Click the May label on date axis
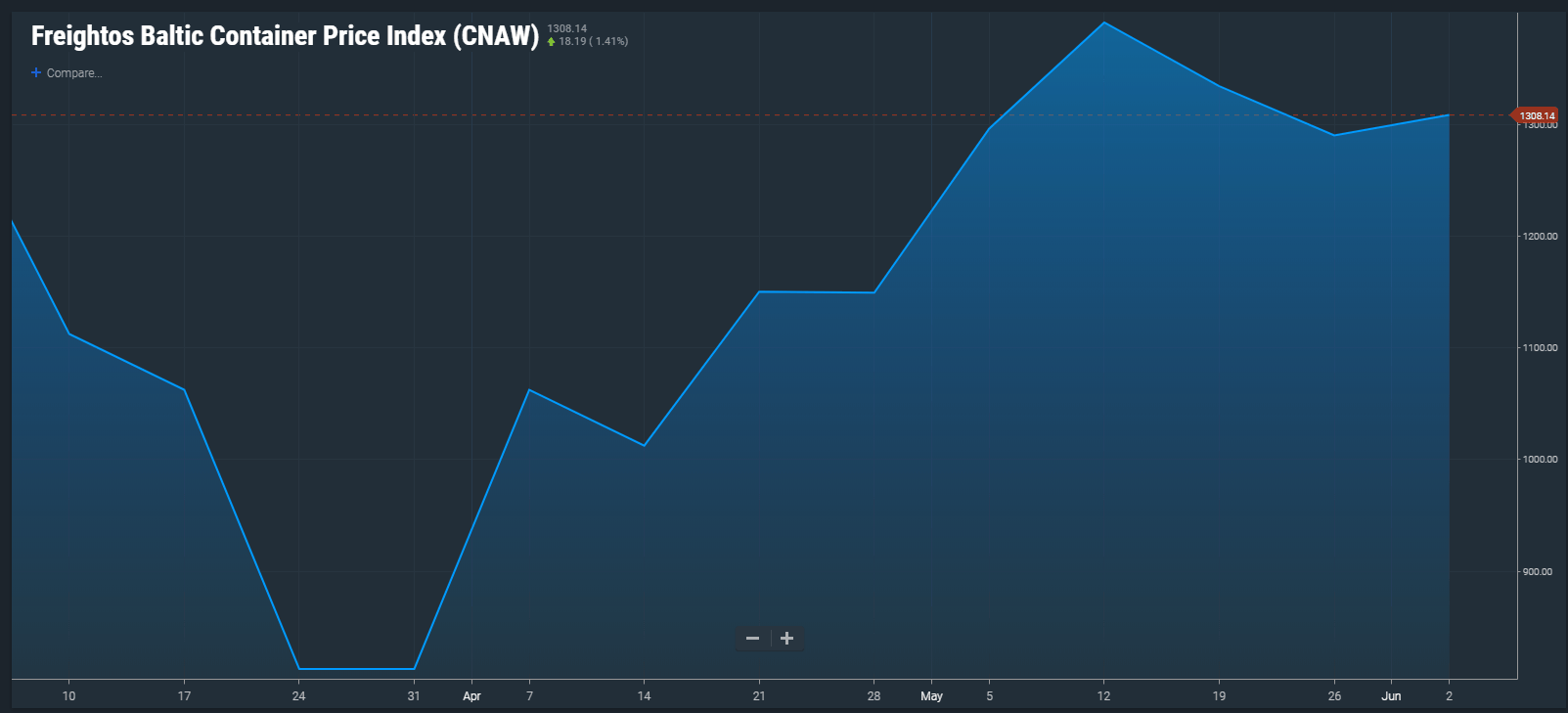Screen dimensions: 1568x713 [x=931, y=696]
